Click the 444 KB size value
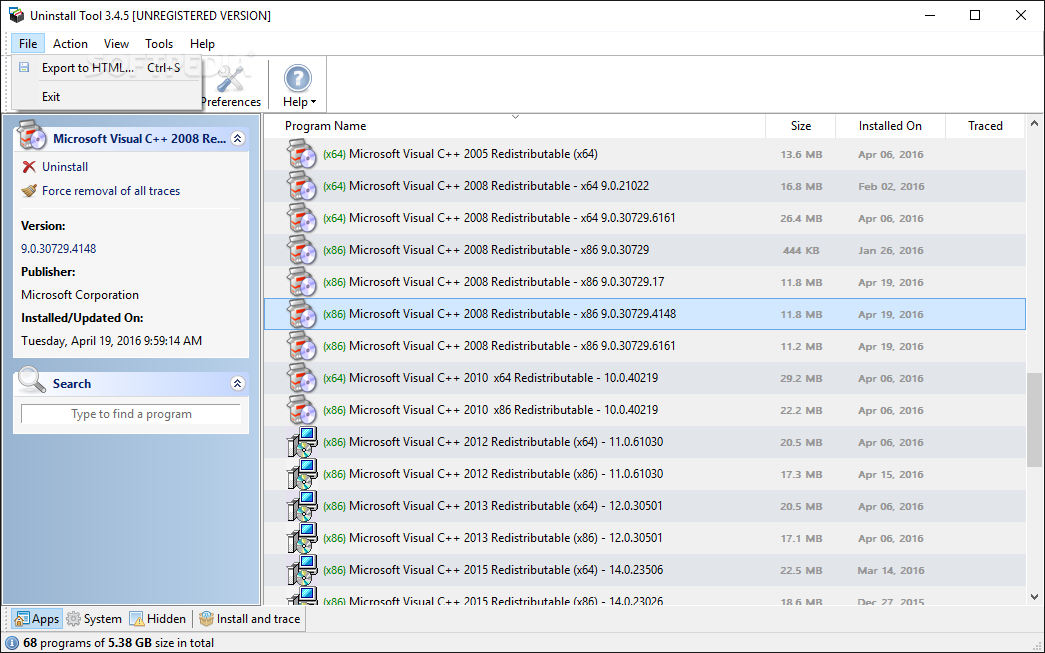1045x653 pixels. point(801,251)
